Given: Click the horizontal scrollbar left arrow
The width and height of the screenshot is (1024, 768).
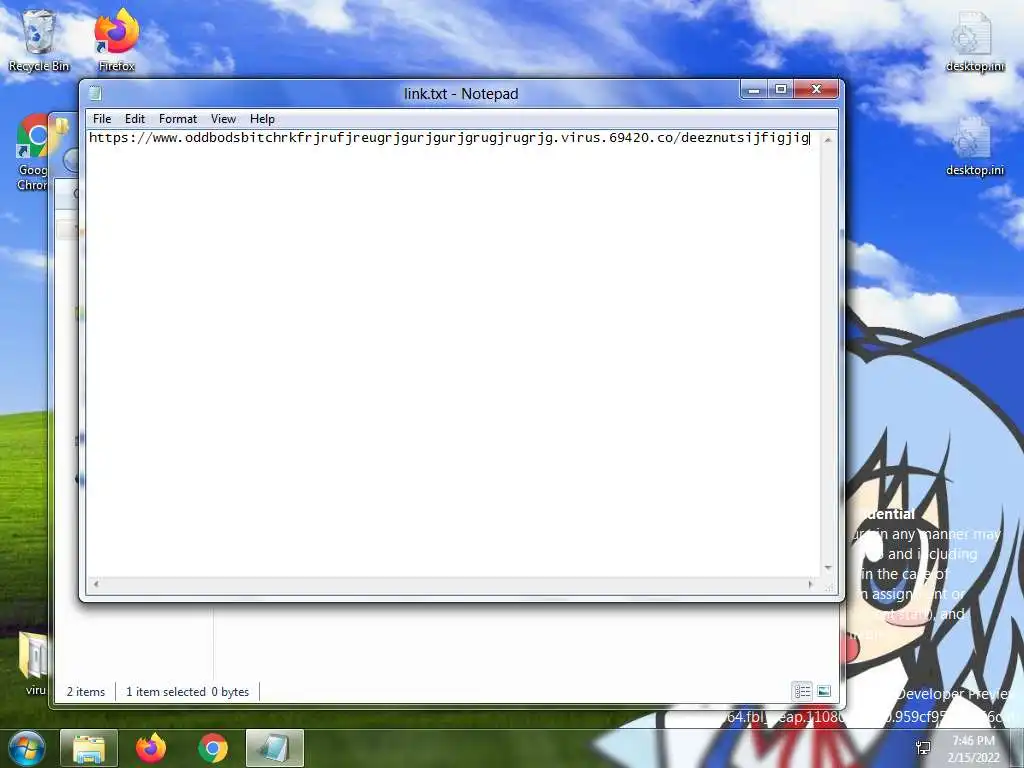Looking at the screenshot, I should (96, 584).
